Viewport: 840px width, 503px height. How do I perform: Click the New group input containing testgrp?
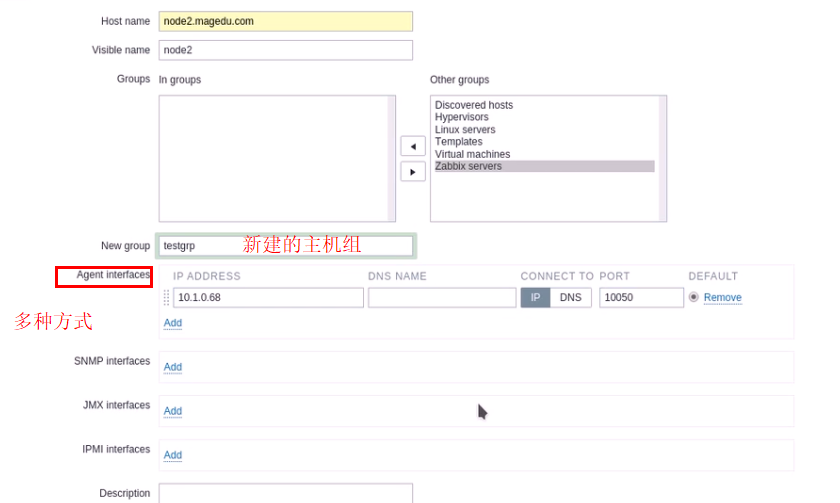pos(286,246)
